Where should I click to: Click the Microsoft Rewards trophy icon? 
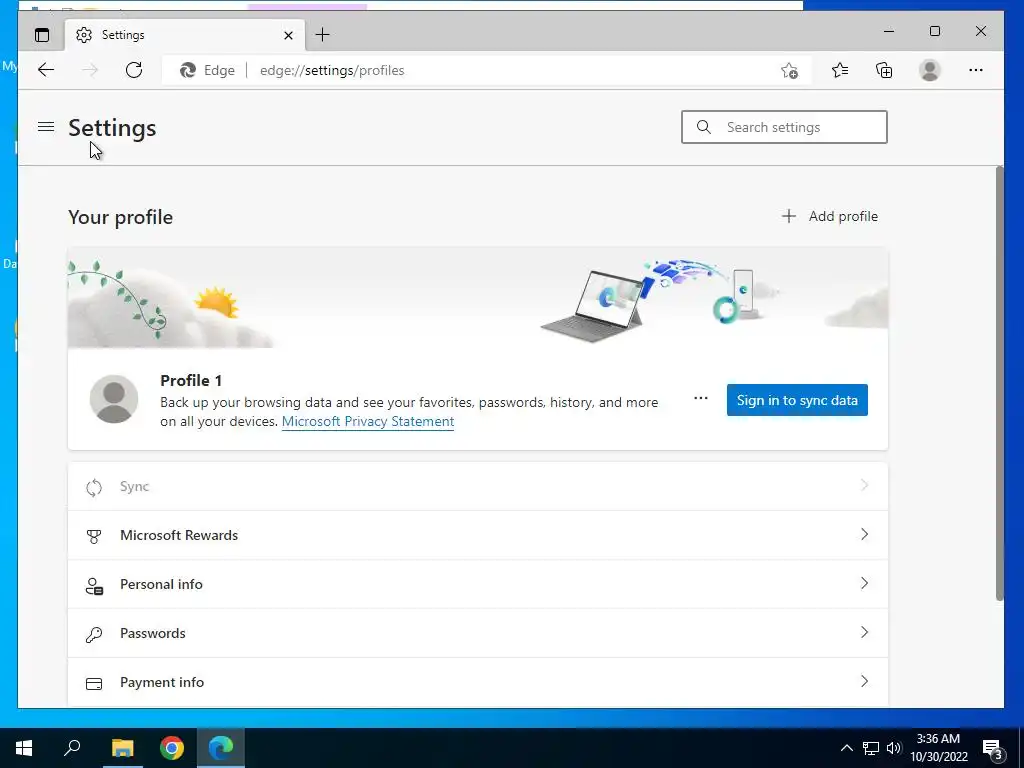point(94,536)
